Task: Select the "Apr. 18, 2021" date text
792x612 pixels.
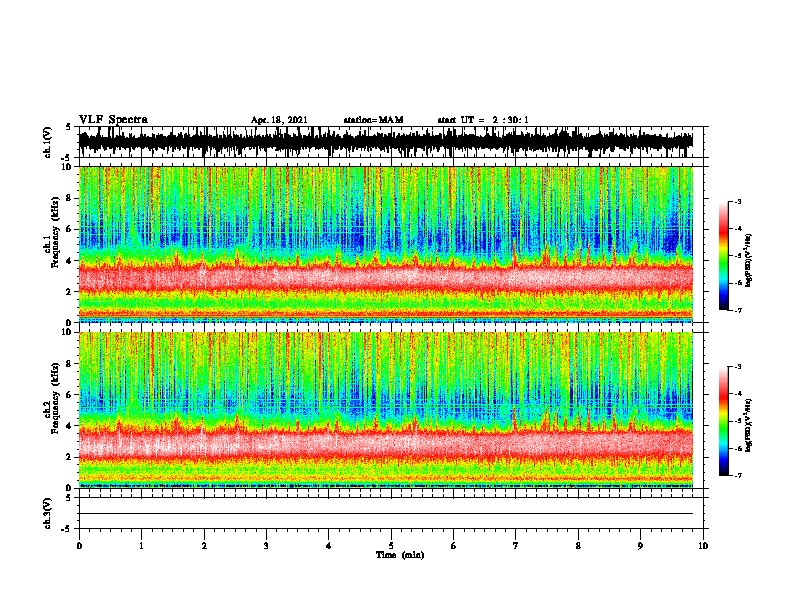Action: click(x=279, y=120)
